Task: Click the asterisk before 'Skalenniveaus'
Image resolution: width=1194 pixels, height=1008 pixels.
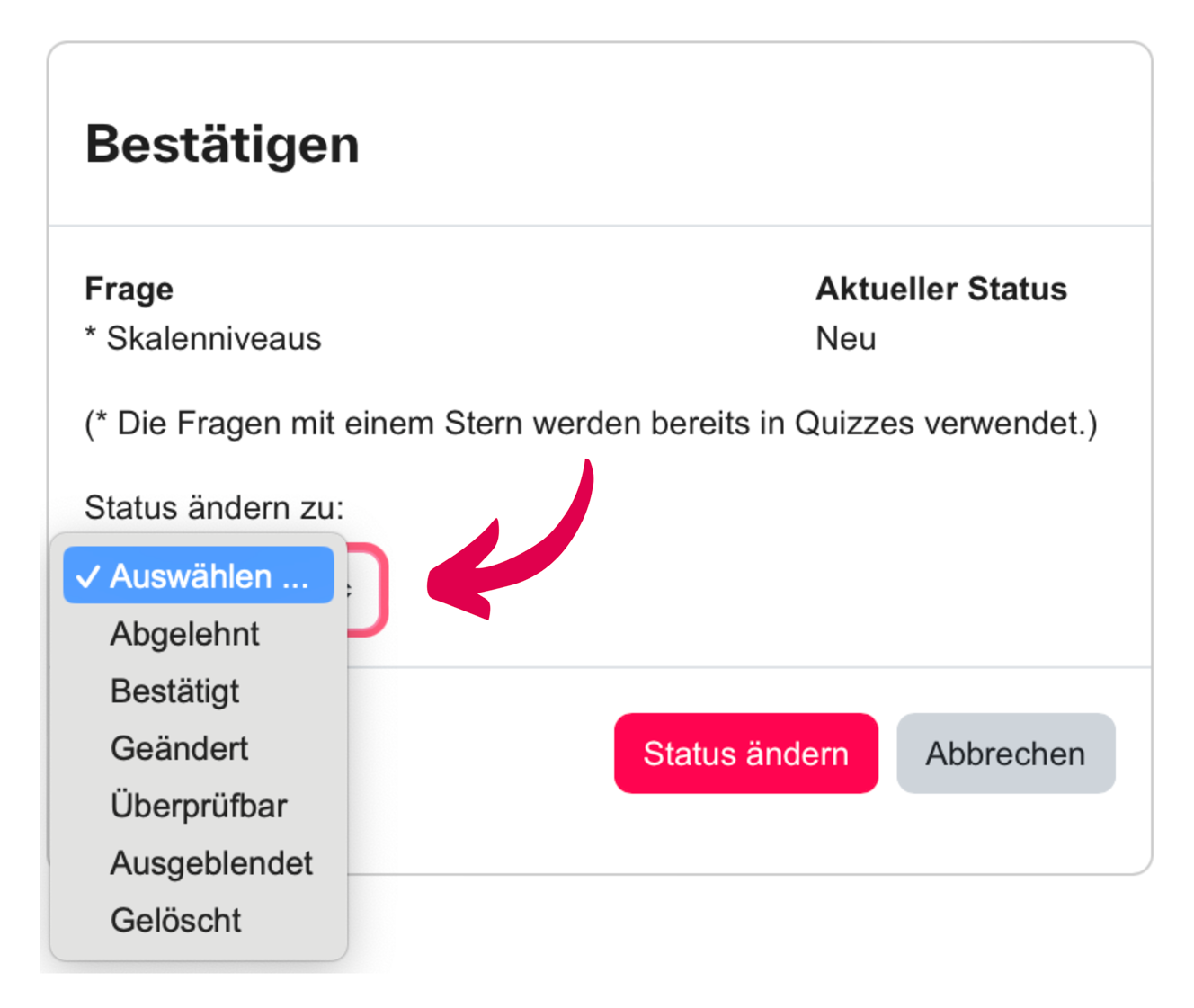Action: 90,336
